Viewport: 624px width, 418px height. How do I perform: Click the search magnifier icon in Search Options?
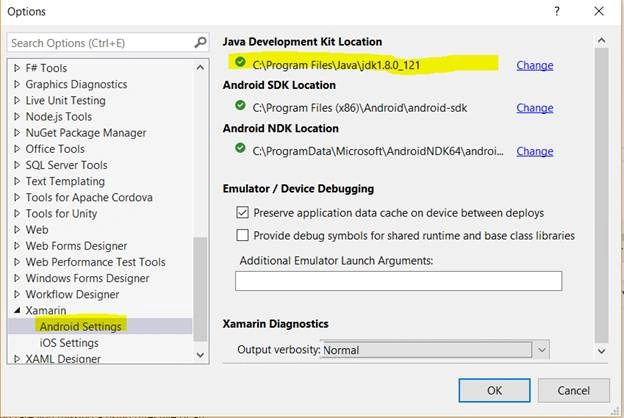click(x=201, y=42)
